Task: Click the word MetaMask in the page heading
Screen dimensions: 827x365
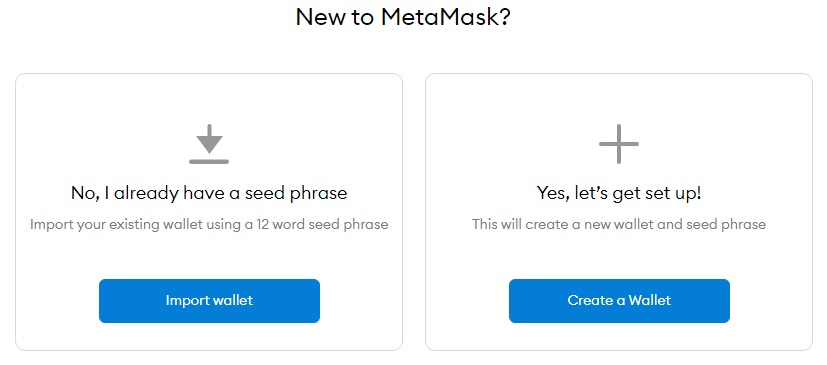Action: click(x=439, y=17)
